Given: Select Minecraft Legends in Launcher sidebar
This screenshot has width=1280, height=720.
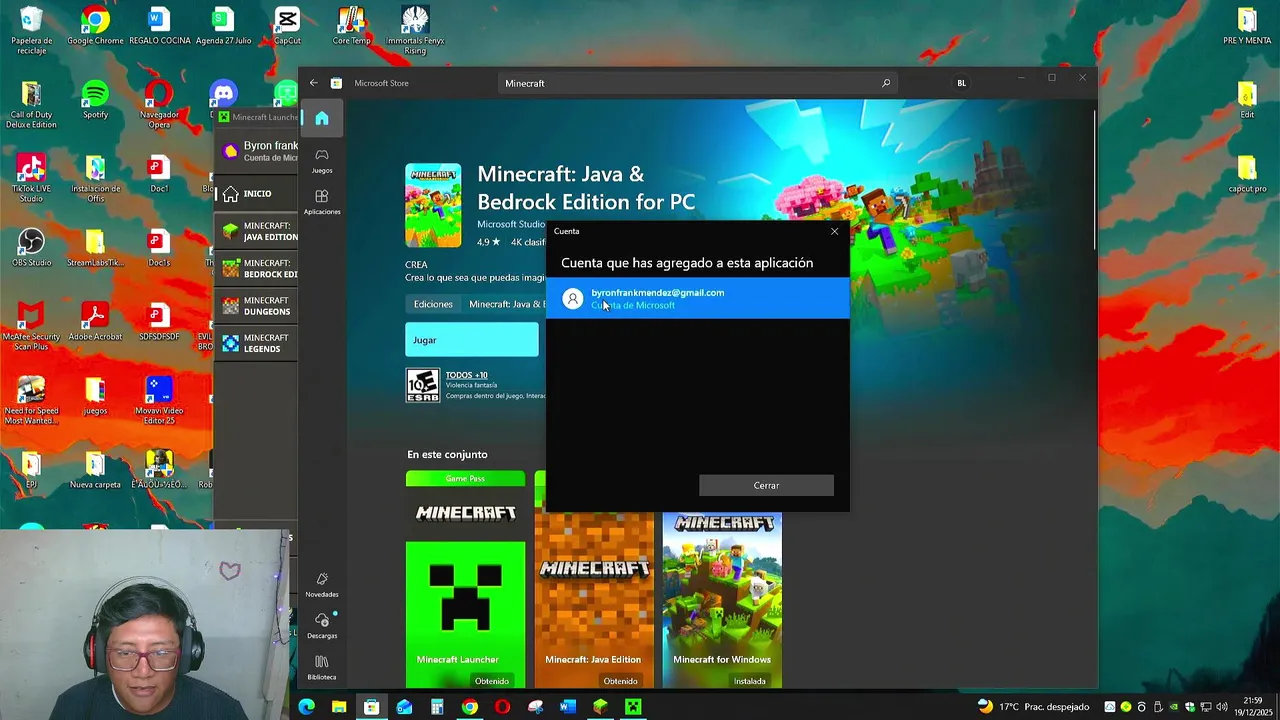Looking at the screenshot, I should click(258, 344).
